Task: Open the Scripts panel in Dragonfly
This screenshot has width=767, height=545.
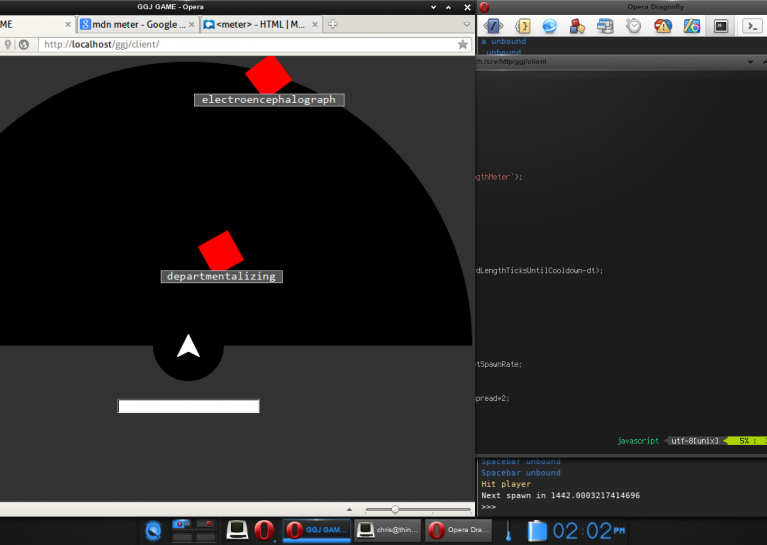Action: click(522, 26)
